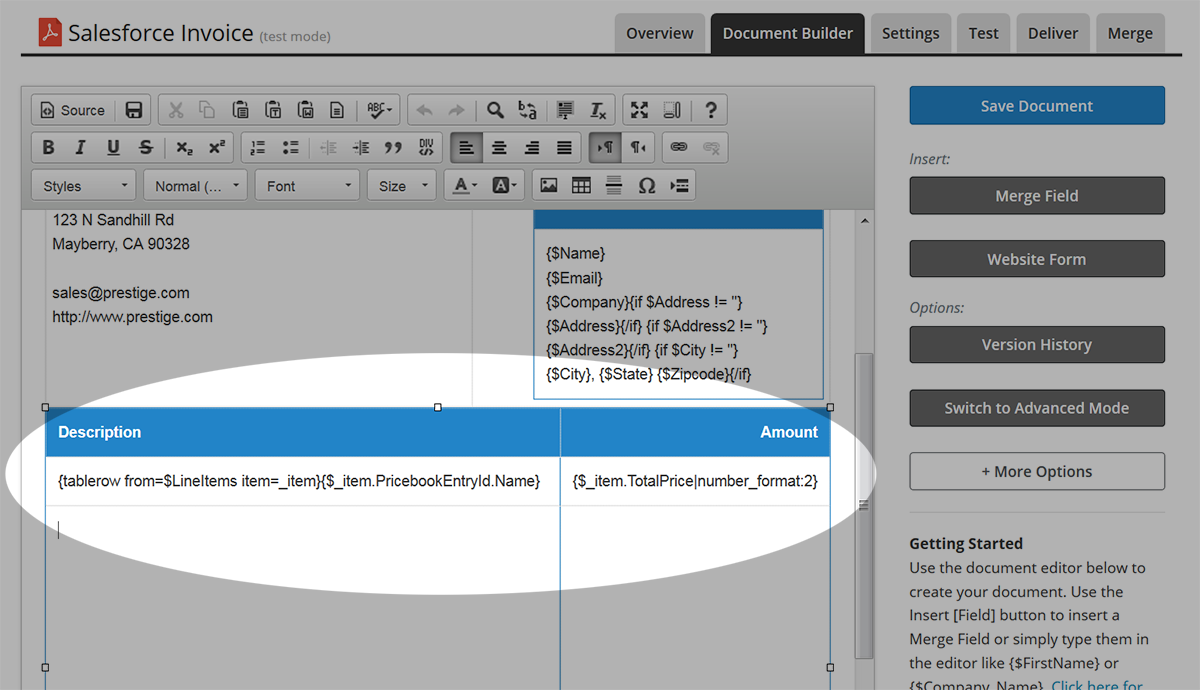Insert a horizontal line
The width and height of the screenshot is (1200, 690).
pos(614,186)
